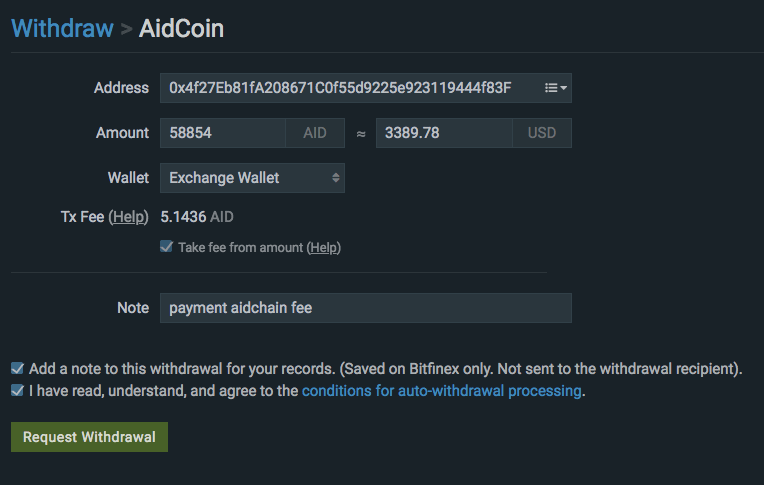Click the AidCoin breadcrumb title
Screen dimensions: 764x485
[x=181, y=28]
